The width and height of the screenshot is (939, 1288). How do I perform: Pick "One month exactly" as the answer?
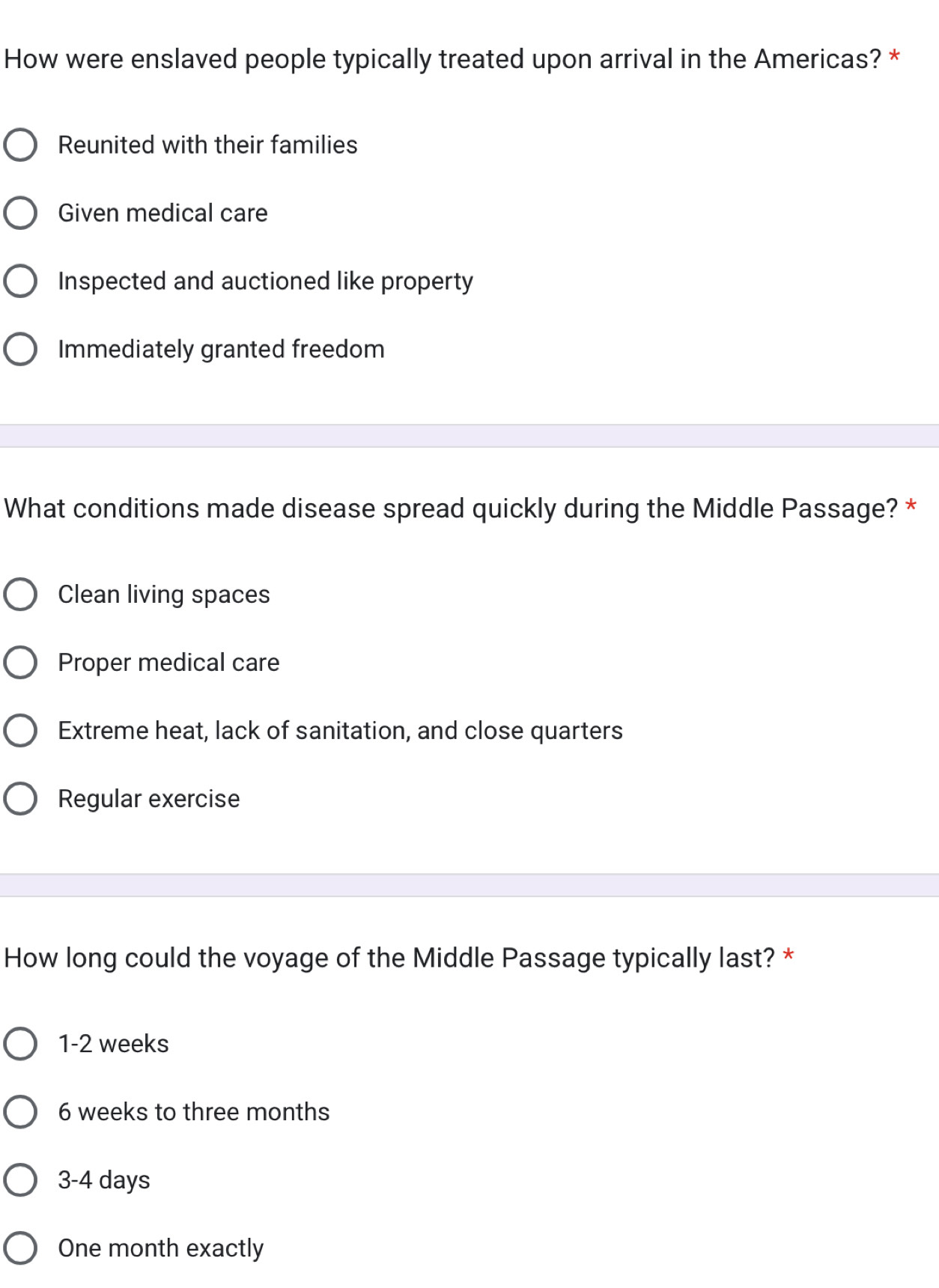point(20,1248)
